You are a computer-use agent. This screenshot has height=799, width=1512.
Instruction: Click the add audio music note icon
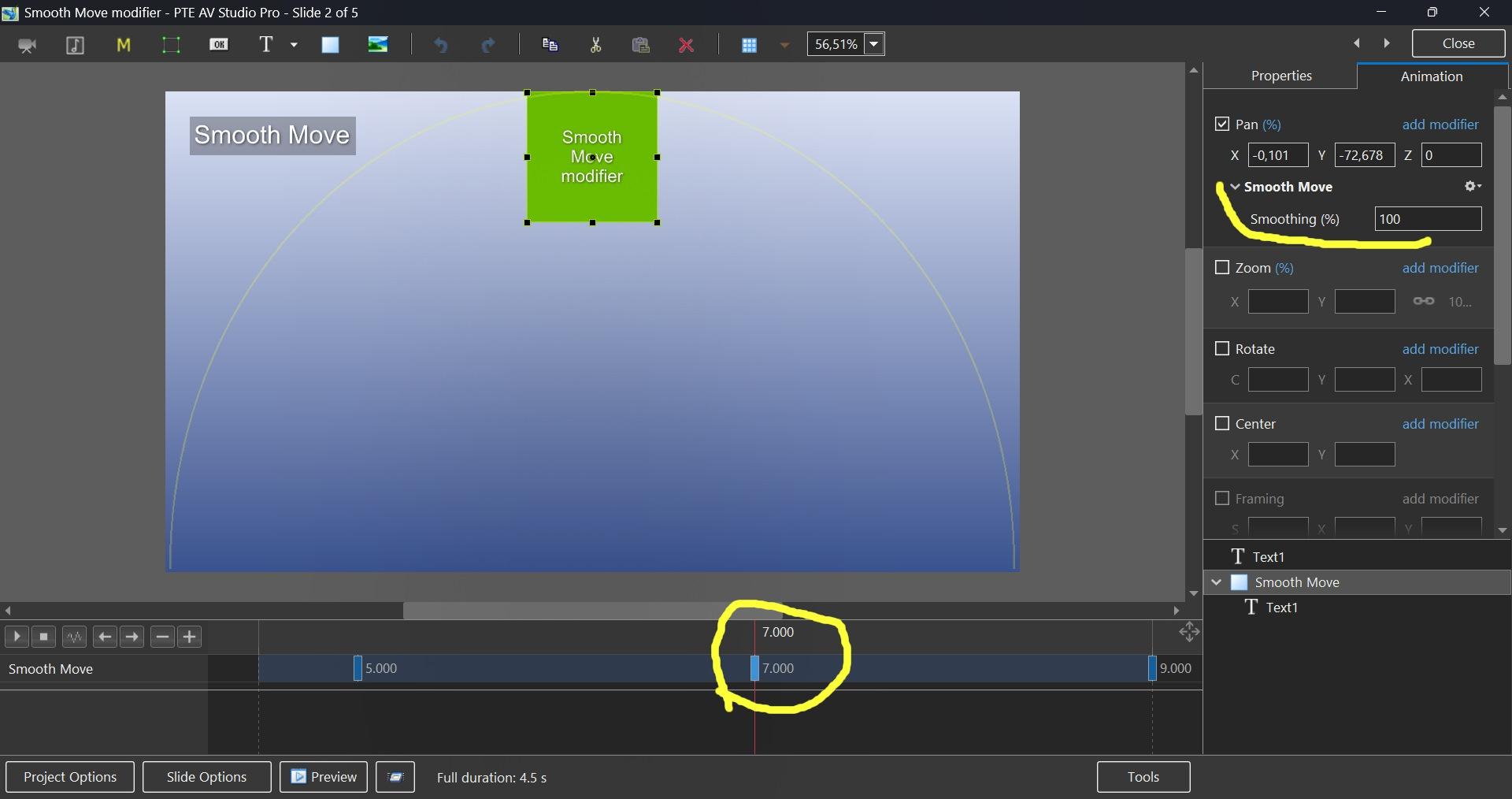pyautogui.click(x=75, y=45)
